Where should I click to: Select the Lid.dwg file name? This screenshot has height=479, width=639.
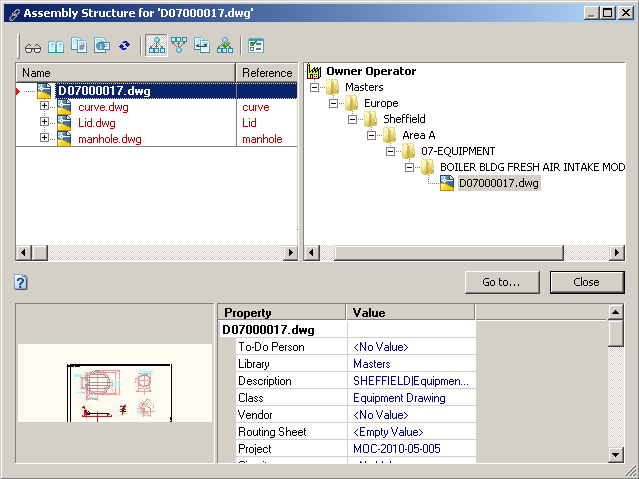(x=97, y=123)
